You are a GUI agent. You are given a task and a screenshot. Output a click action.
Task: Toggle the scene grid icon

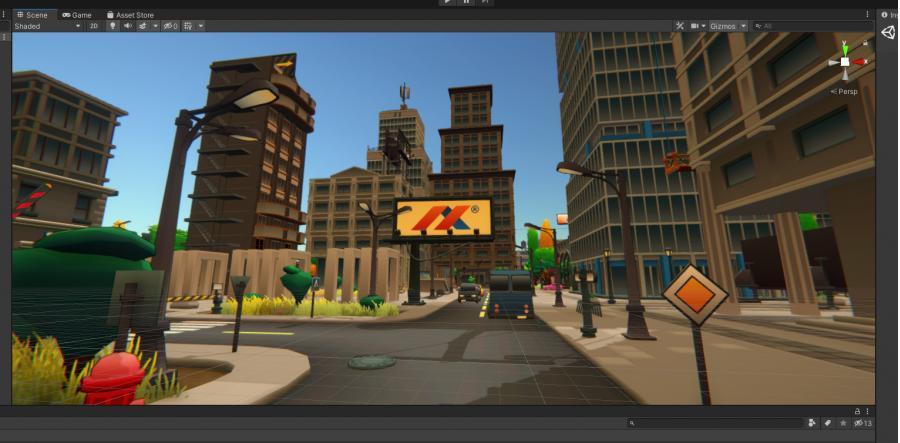188,26
